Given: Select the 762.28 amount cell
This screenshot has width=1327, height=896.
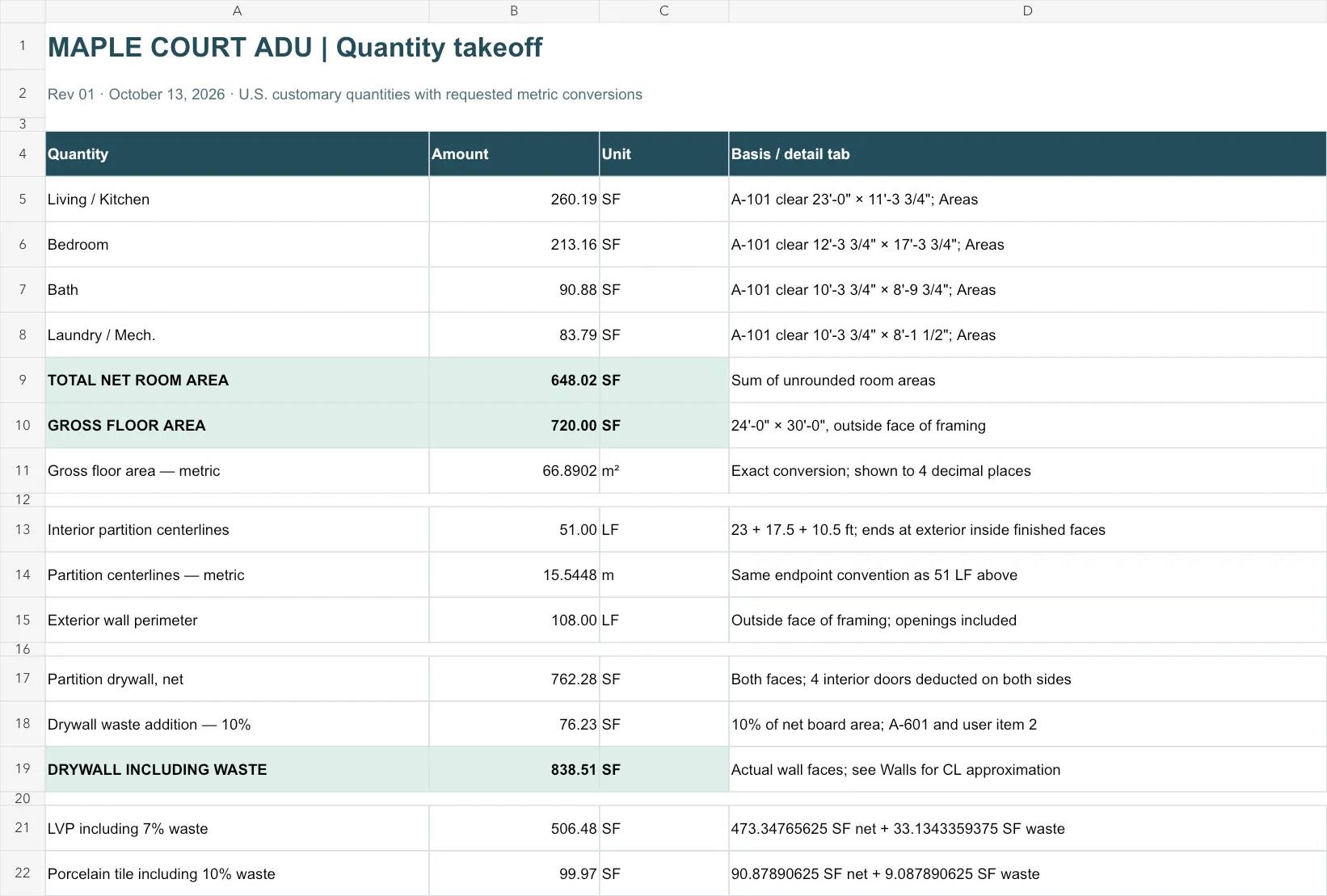Looking at the screenshot, I should pos(514,679).
